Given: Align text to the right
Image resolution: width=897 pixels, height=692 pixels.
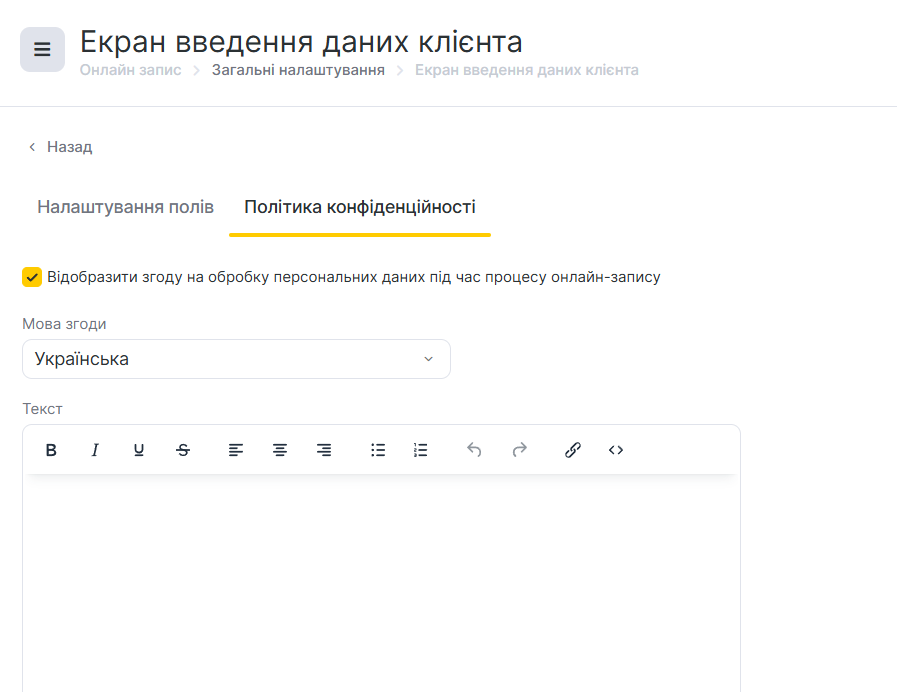Looking at the screenshot, I should coord(324,450).
